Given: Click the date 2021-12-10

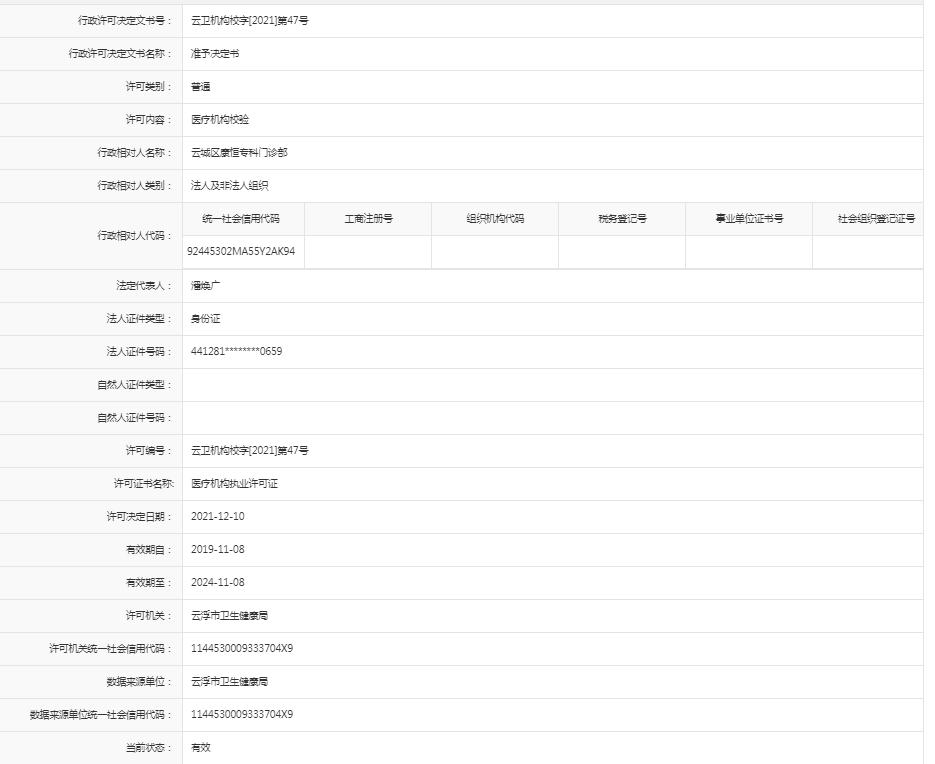Looking at the screenshot, I should 218,516.
